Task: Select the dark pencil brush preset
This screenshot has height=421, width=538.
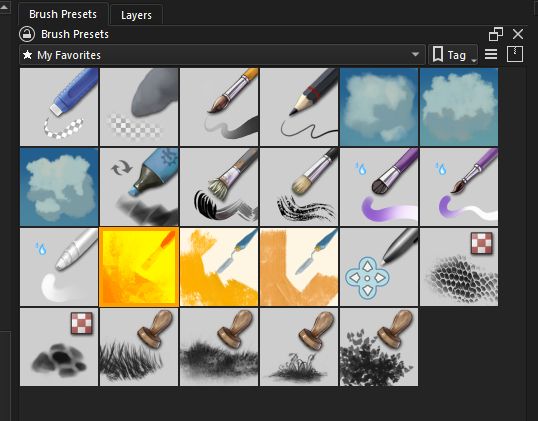Action: [299, 107]
